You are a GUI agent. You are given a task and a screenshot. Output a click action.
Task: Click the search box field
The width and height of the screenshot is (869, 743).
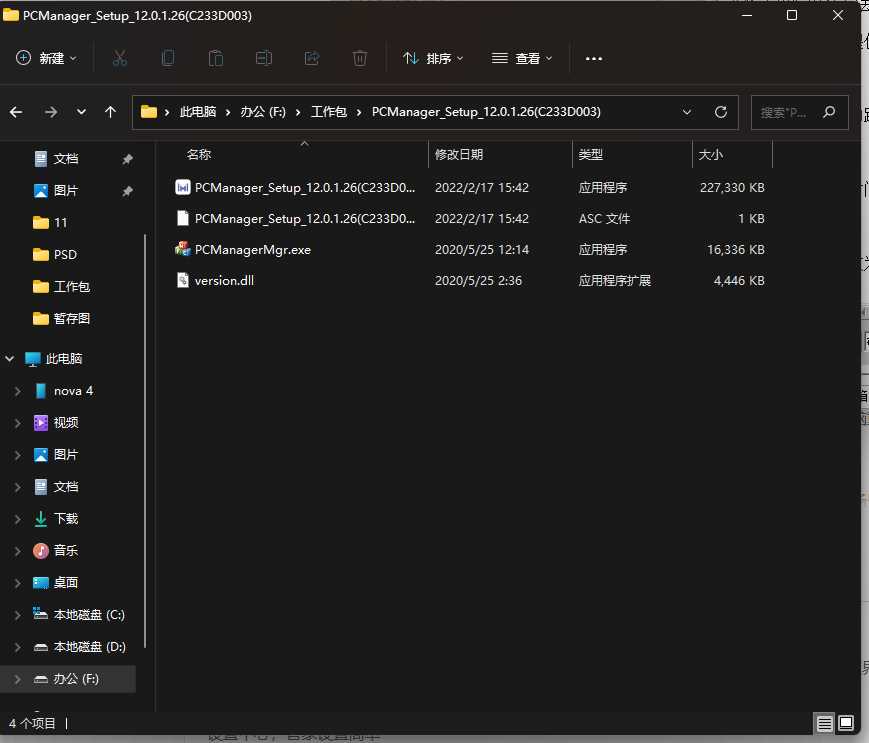point(799,112)
